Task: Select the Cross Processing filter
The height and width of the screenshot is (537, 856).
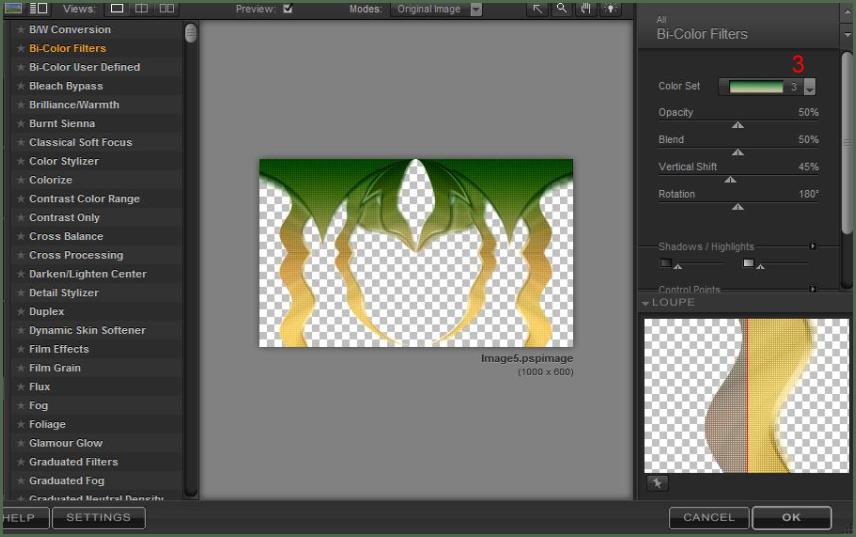Action: (x=76, y=255)
